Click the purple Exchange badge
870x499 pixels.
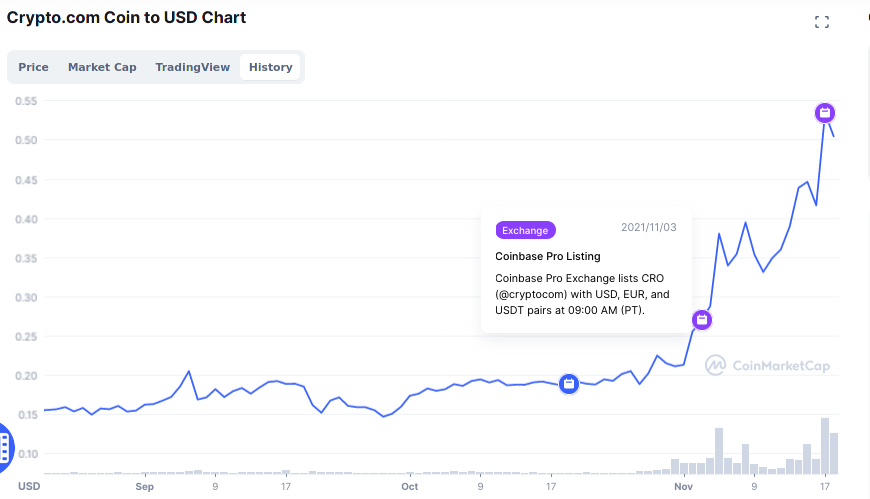(x=525, y=230)
